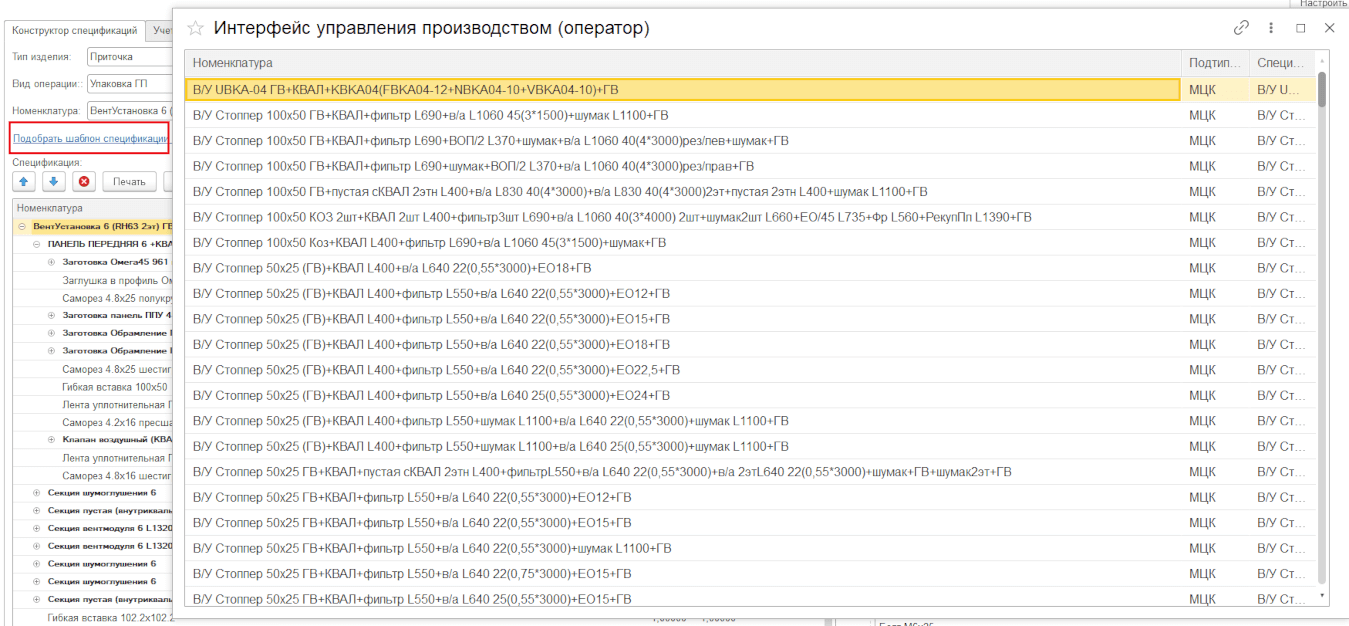Copy the link using the chain icon

click(x=1241, y=28)
